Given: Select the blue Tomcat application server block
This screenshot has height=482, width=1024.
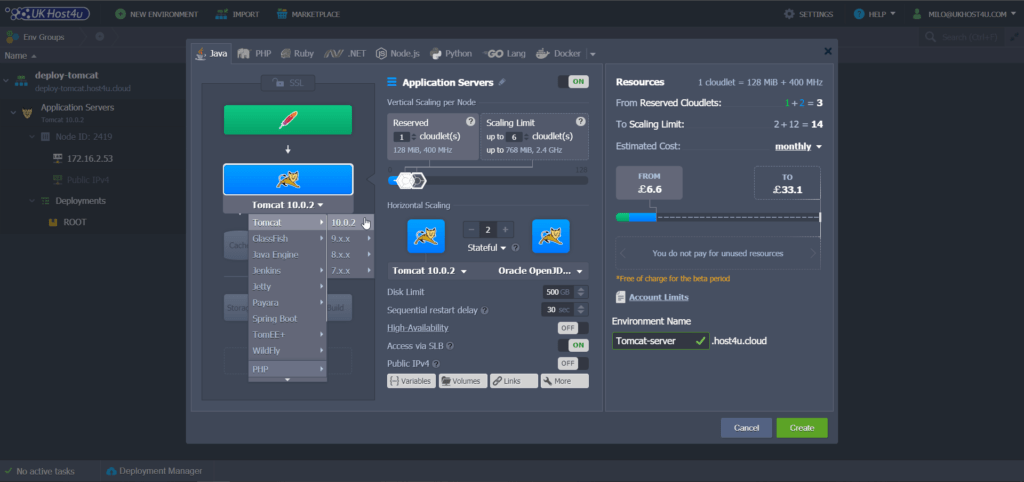Looking at the screenshot, I should point(288,180).
